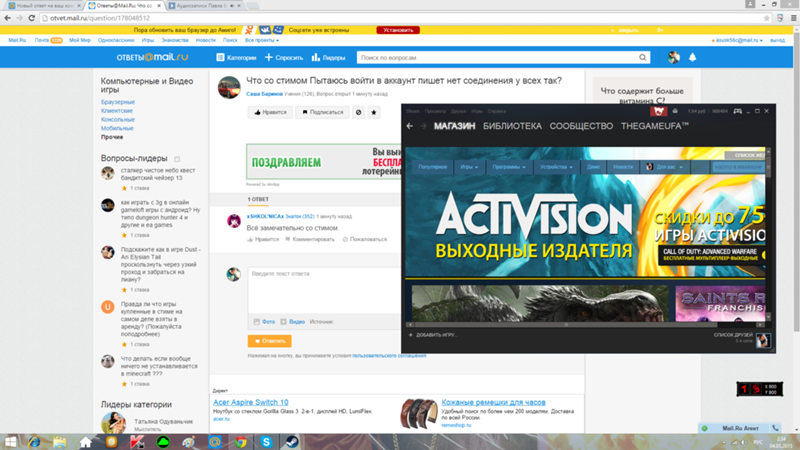This screenshot has height=450, width=800.
Task: Open the СООБЩЕСТВО tab in Steam
Action: point(581,126)
